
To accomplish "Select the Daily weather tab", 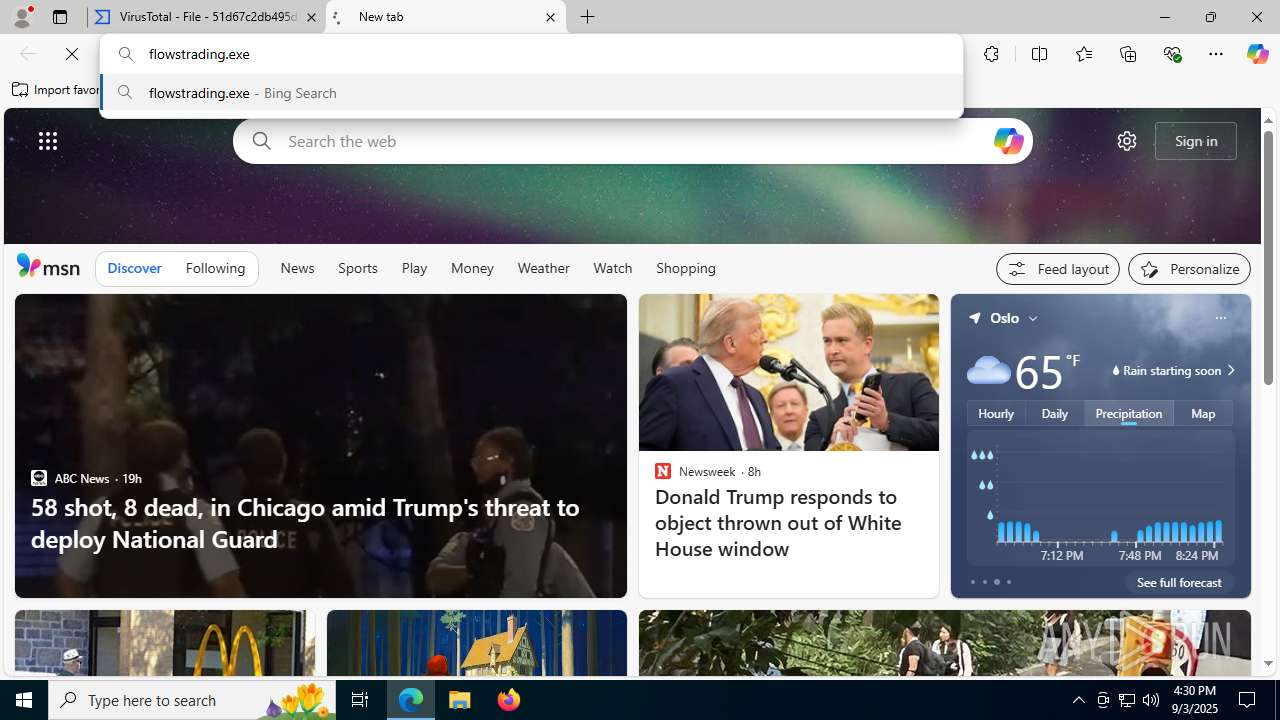I will pos(1054,413).
